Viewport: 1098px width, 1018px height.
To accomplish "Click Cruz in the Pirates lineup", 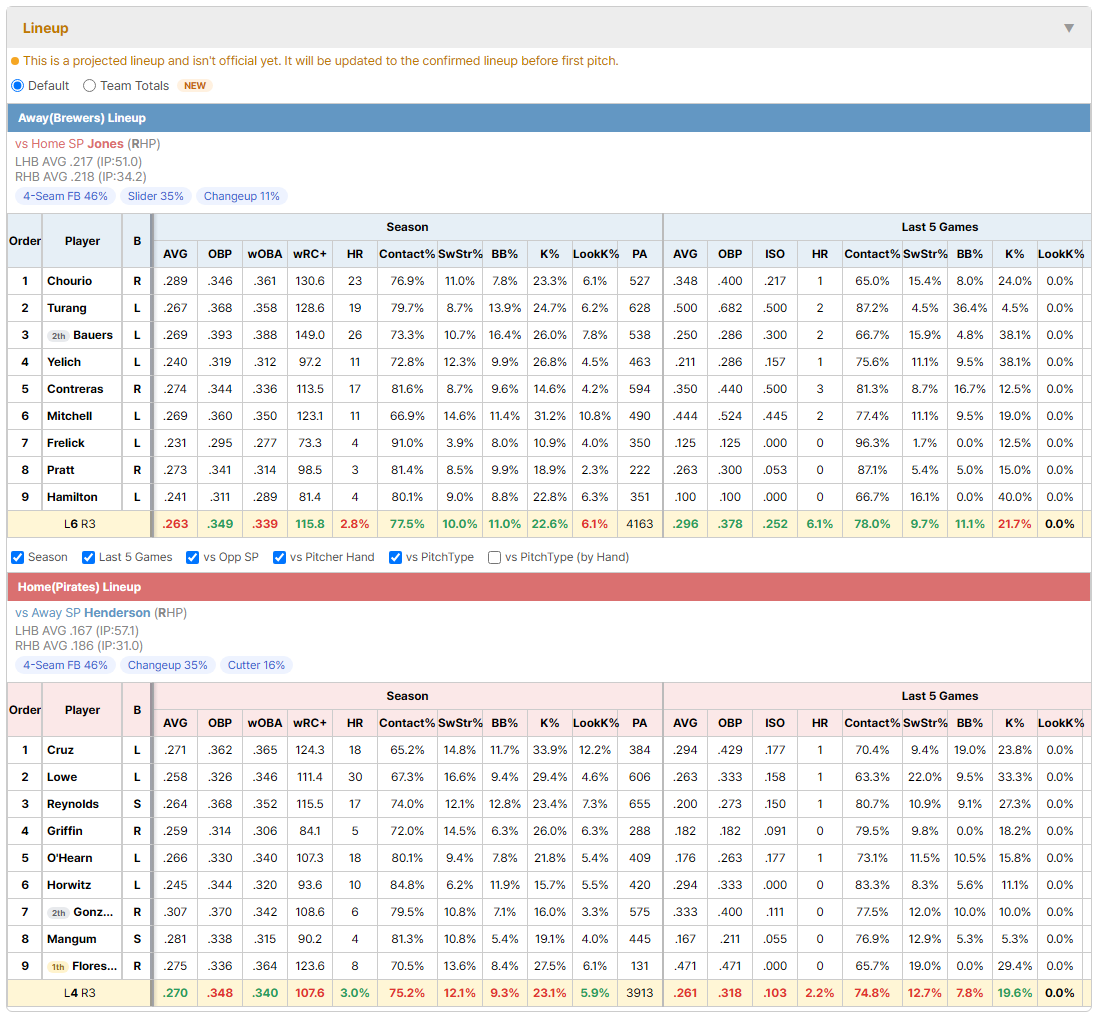I will [x=60, y=750].
